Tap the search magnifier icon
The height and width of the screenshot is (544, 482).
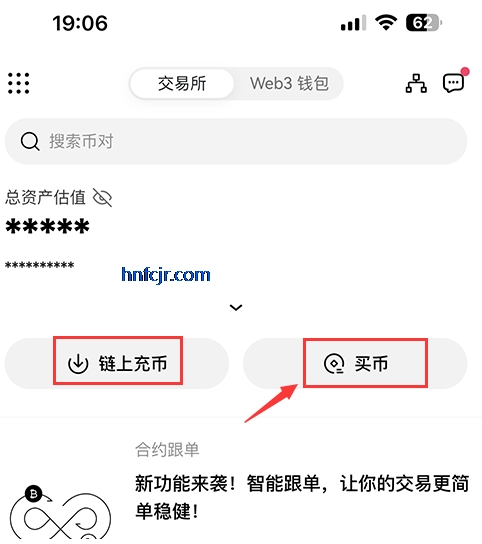coord(30,141)
